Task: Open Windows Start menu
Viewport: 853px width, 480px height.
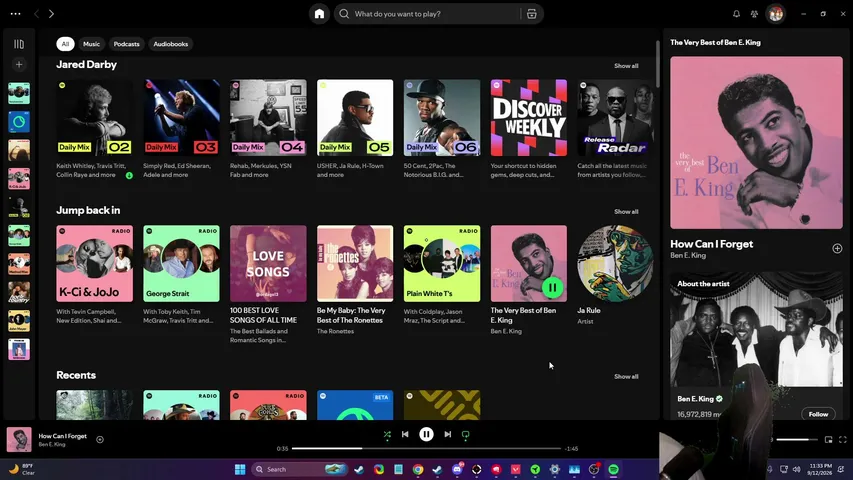Action: pos(240,469)
